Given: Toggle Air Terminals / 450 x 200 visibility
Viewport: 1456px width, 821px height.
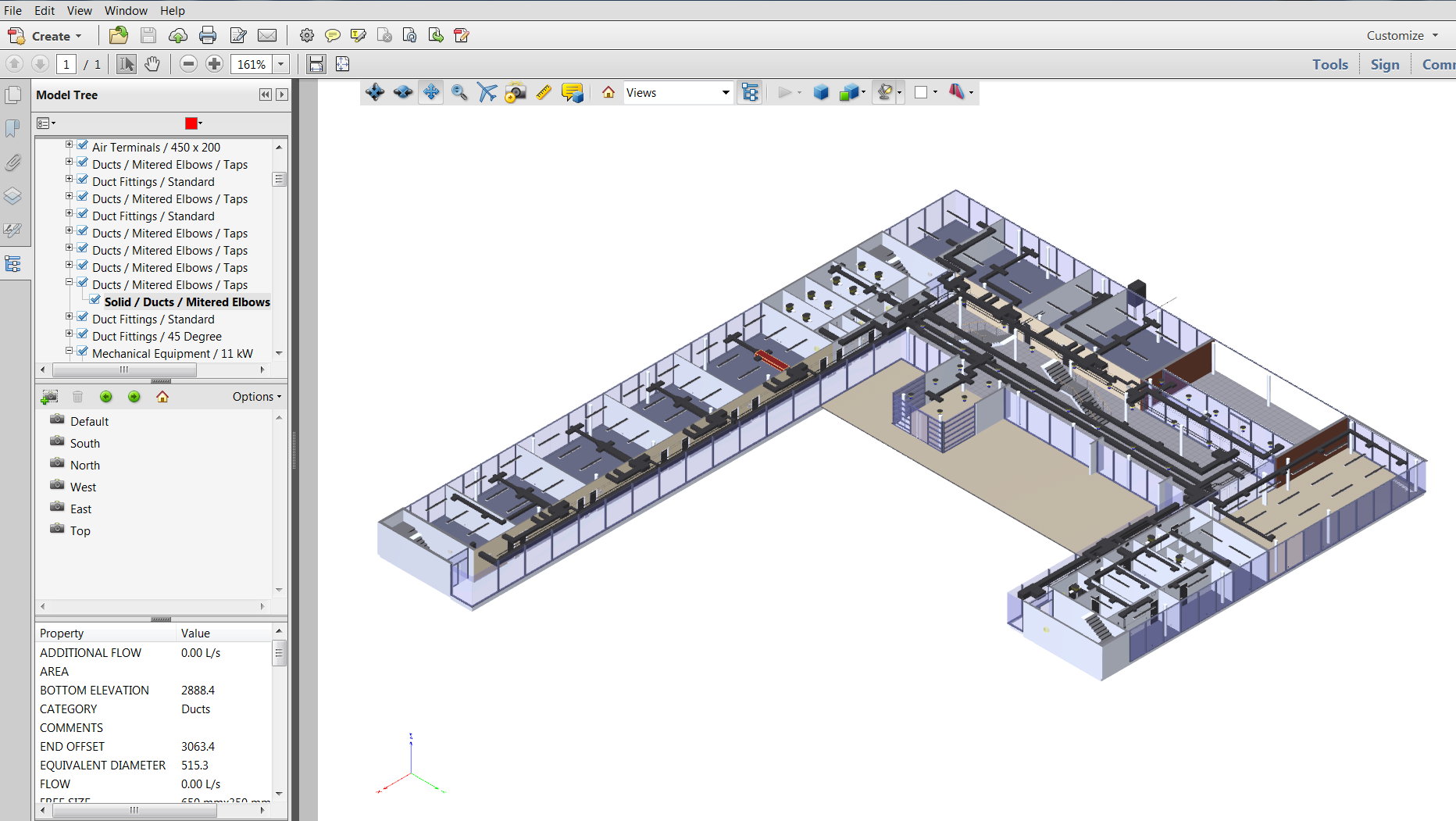Looking at the screenshot, I should pos(82,146).
